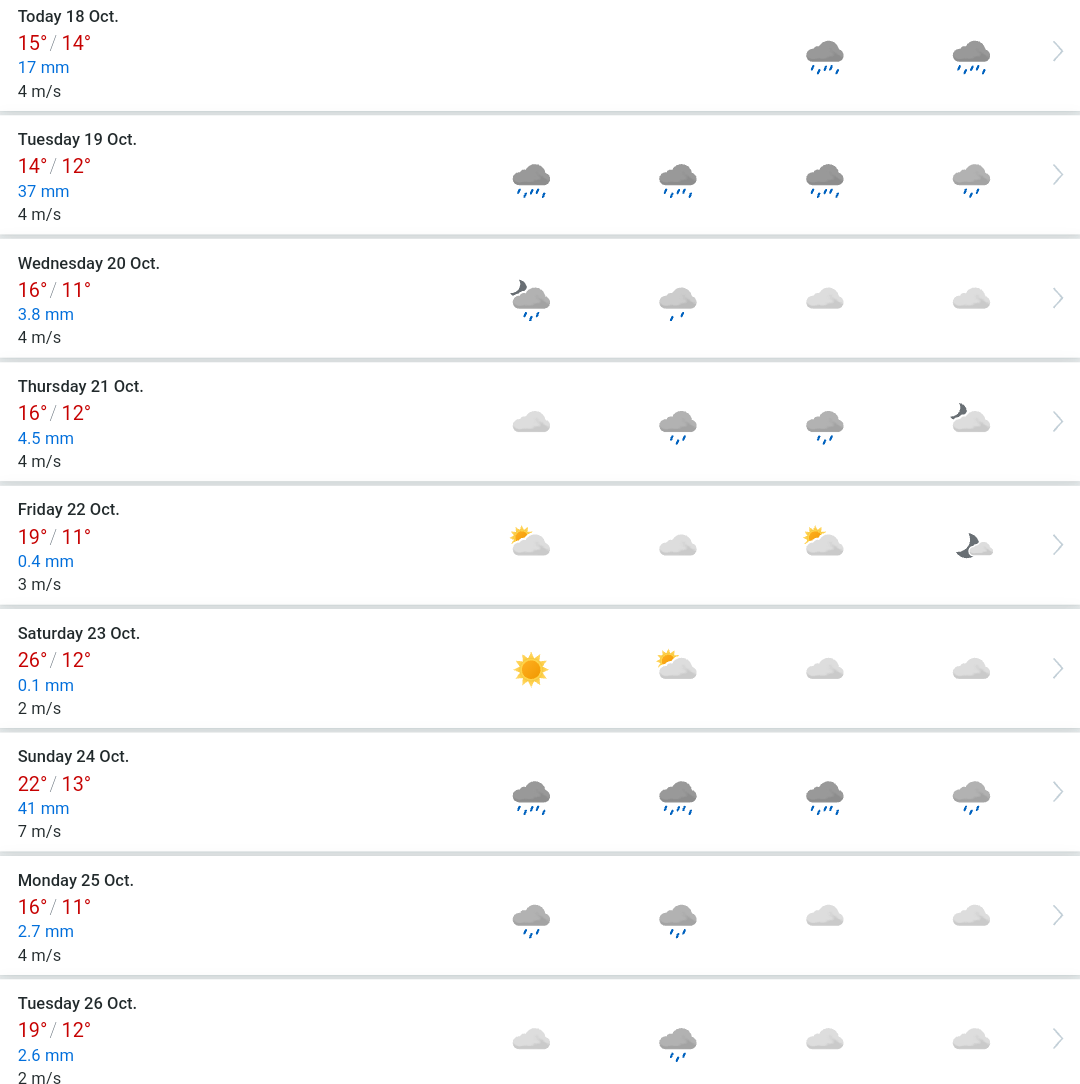This screenshot has width=1080, height=1084.
Task: Click Sunday 24 Oct. first heavy rain icon
Action: click(x=531, y=798)
